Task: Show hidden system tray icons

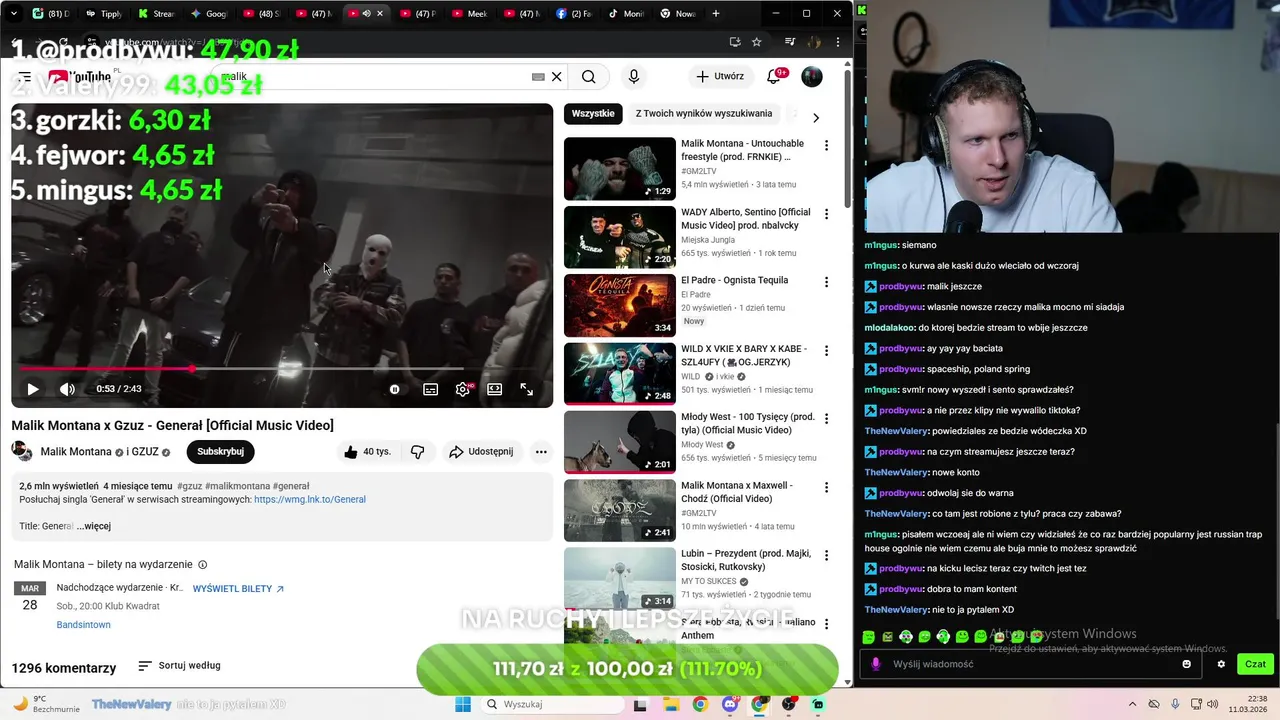Action: (x=1132, y=705)
